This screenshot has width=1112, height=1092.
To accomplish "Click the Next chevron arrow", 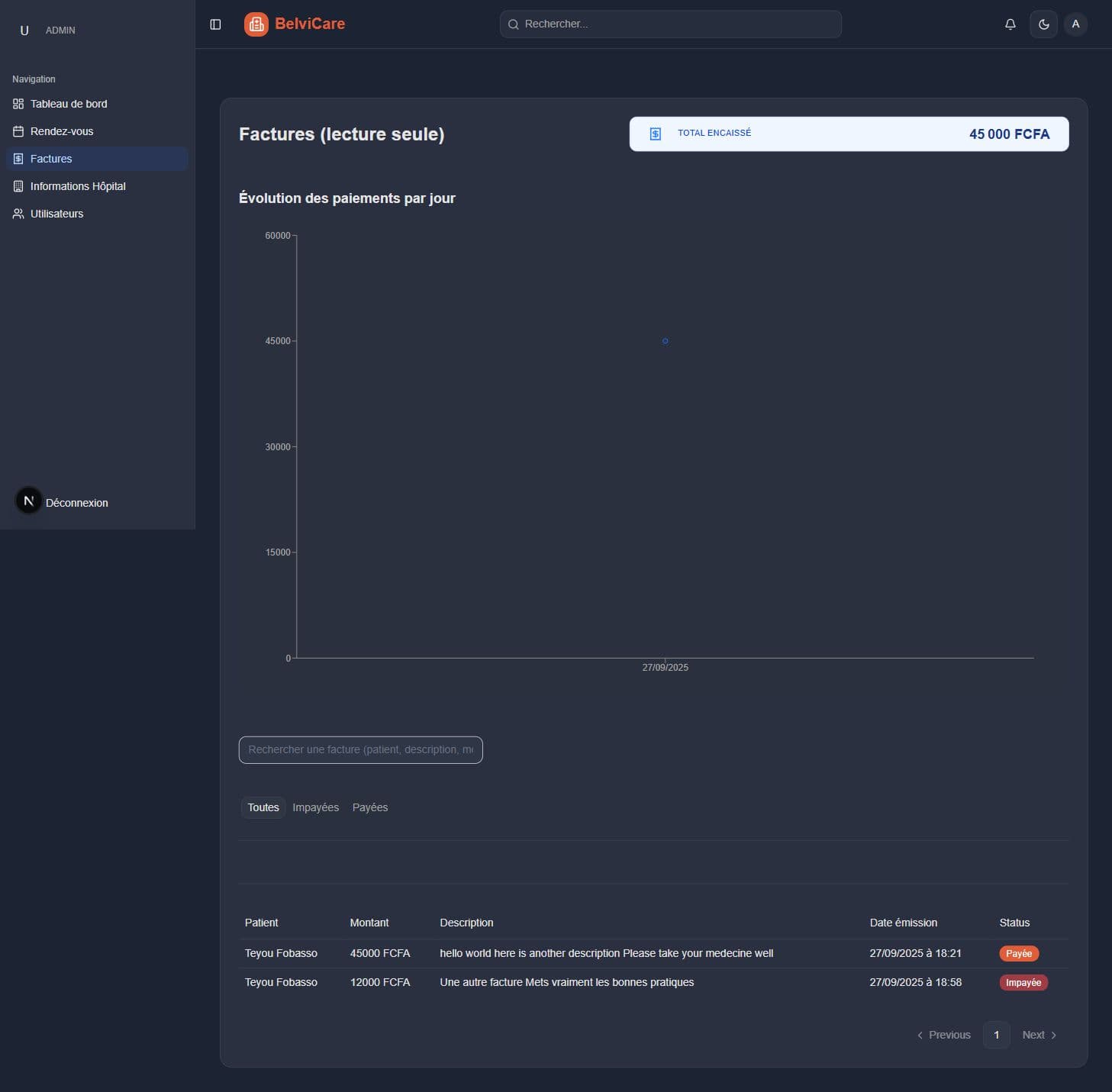I will [1054, 1035].
